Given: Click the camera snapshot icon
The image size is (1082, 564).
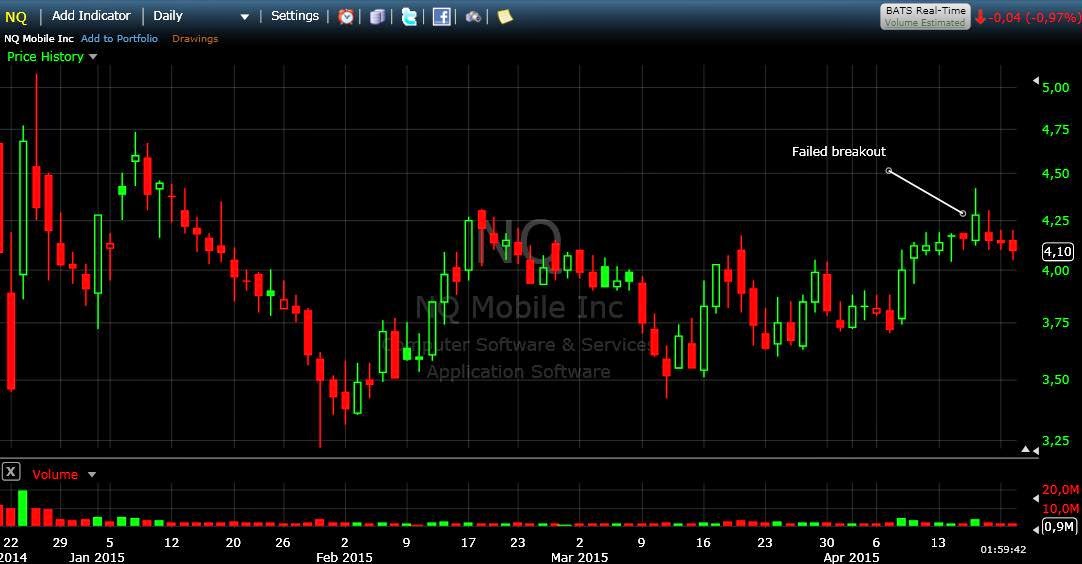Looking at the screenshot, I should pyautogui.click(x=473, y=17).
